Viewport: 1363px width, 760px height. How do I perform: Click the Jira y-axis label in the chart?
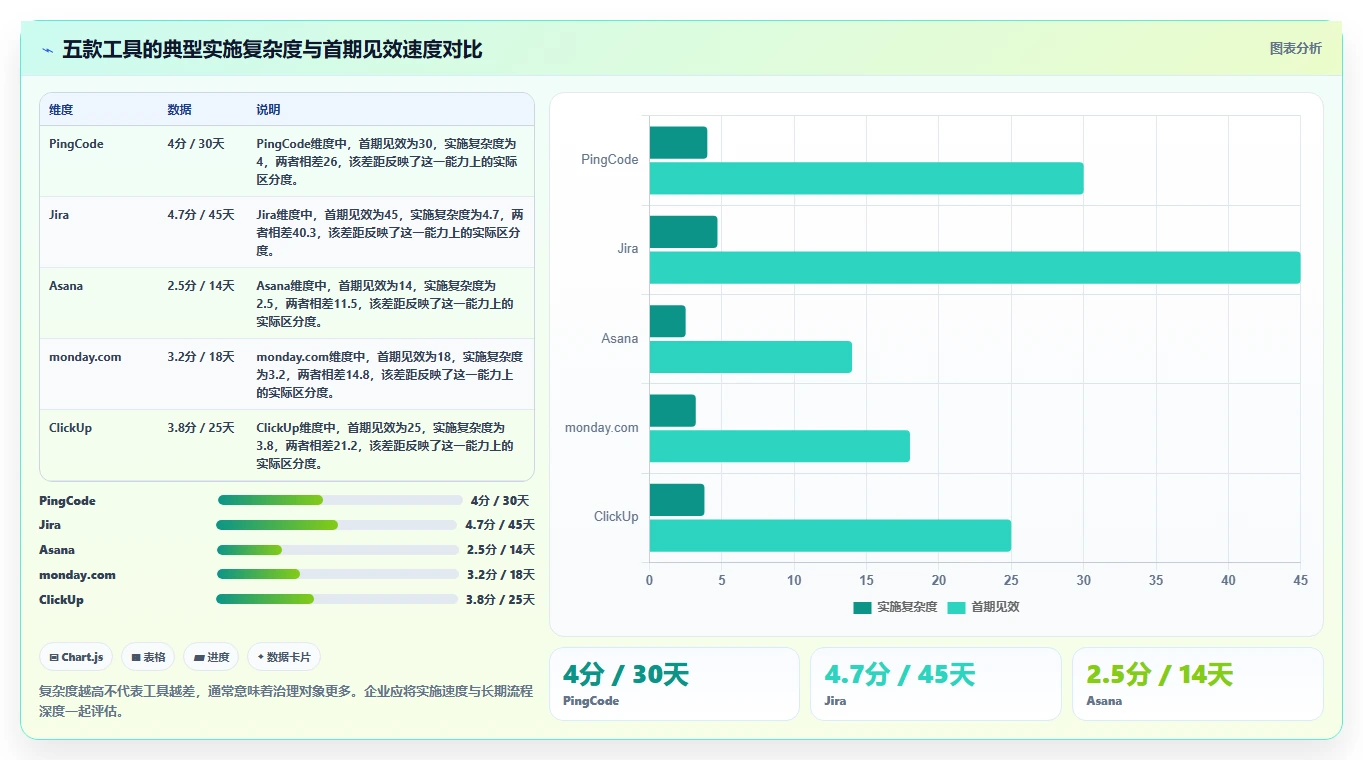[x=627, y=249]
